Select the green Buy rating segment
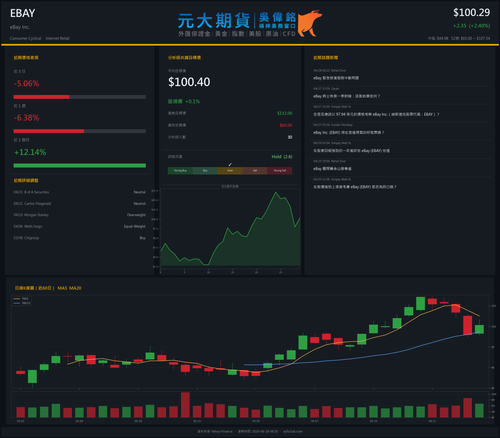Screen dimensions: 500x438 coord(205,171)
